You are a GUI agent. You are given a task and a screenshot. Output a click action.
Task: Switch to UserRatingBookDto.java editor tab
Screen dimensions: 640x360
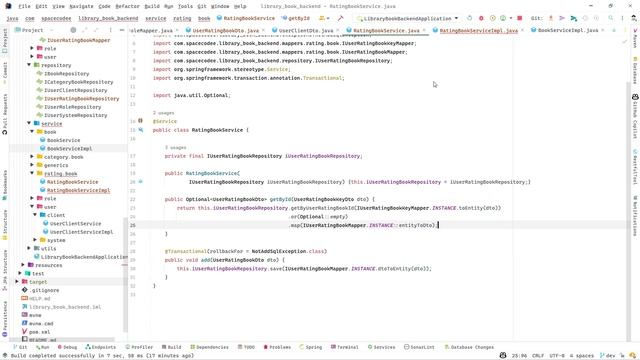click(x=225, y=31)
